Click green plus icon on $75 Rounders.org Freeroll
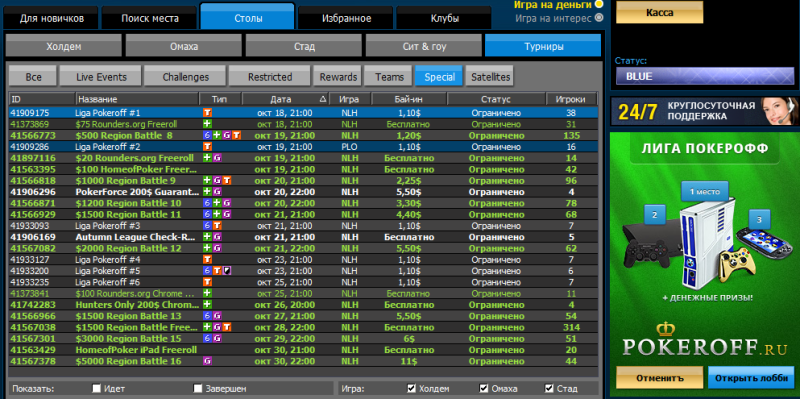This screenshot has width=800, height=399. 208,124
